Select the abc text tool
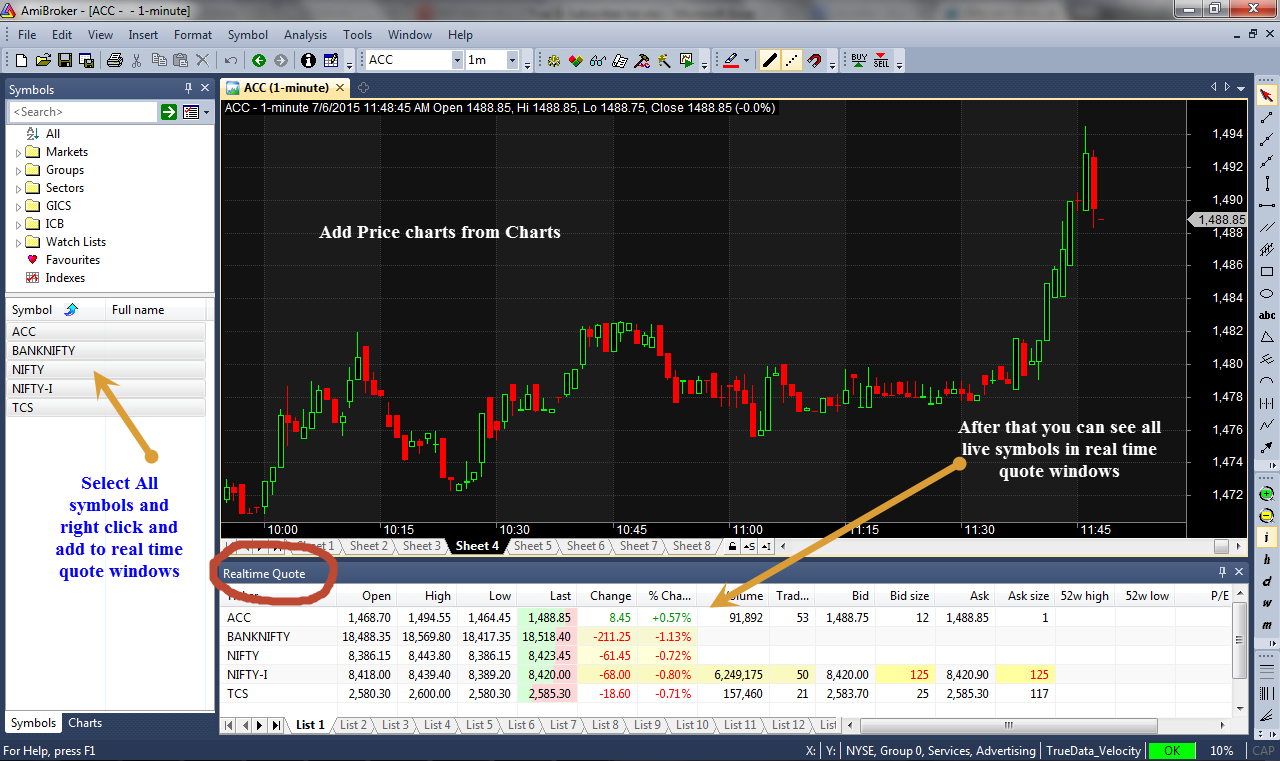1280x761 pixels. pyautogui.click(x=1267, y=314)
